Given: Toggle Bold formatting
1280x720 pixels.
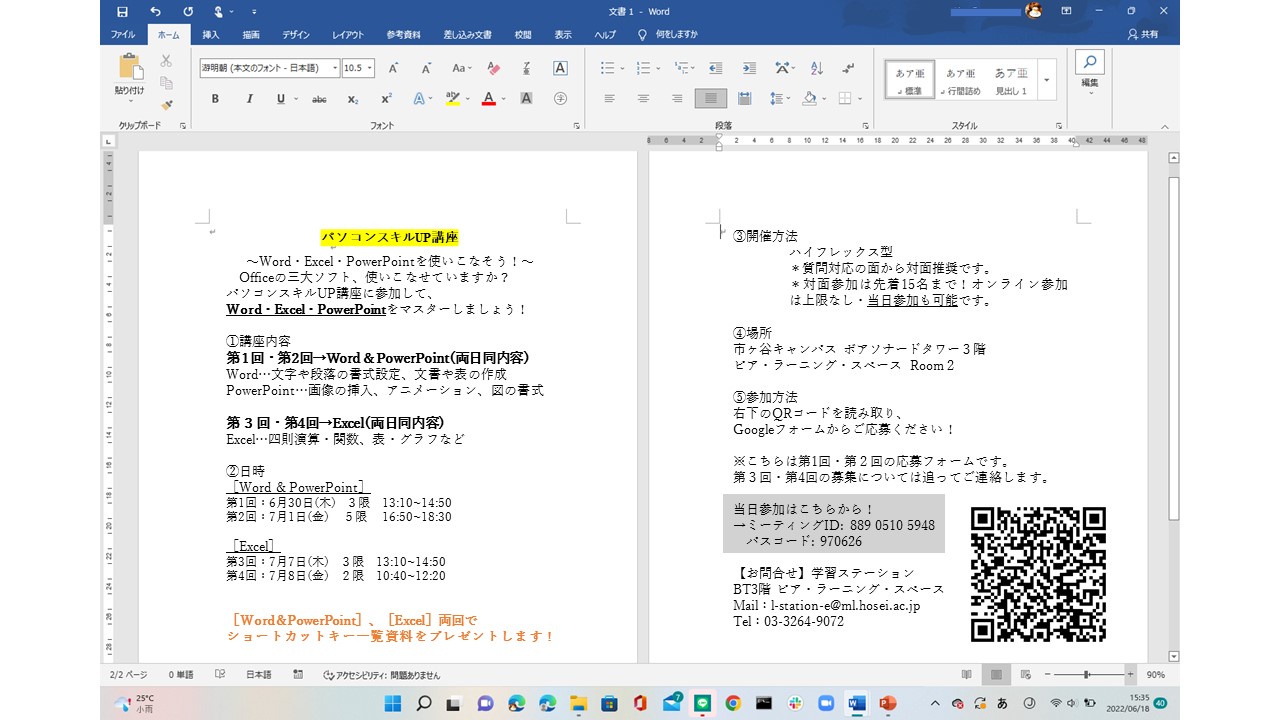Looking at the screenshot, I should (215, 99).
